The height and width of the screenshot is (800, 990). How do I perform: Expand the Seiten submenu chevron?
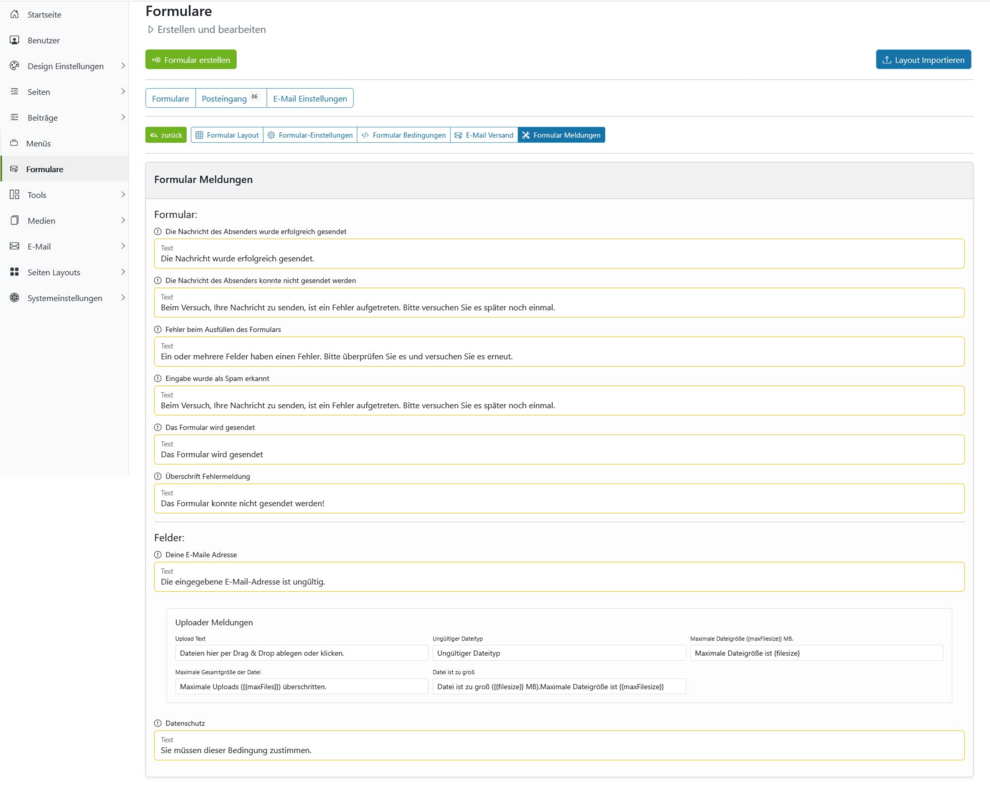pos(123,92)
